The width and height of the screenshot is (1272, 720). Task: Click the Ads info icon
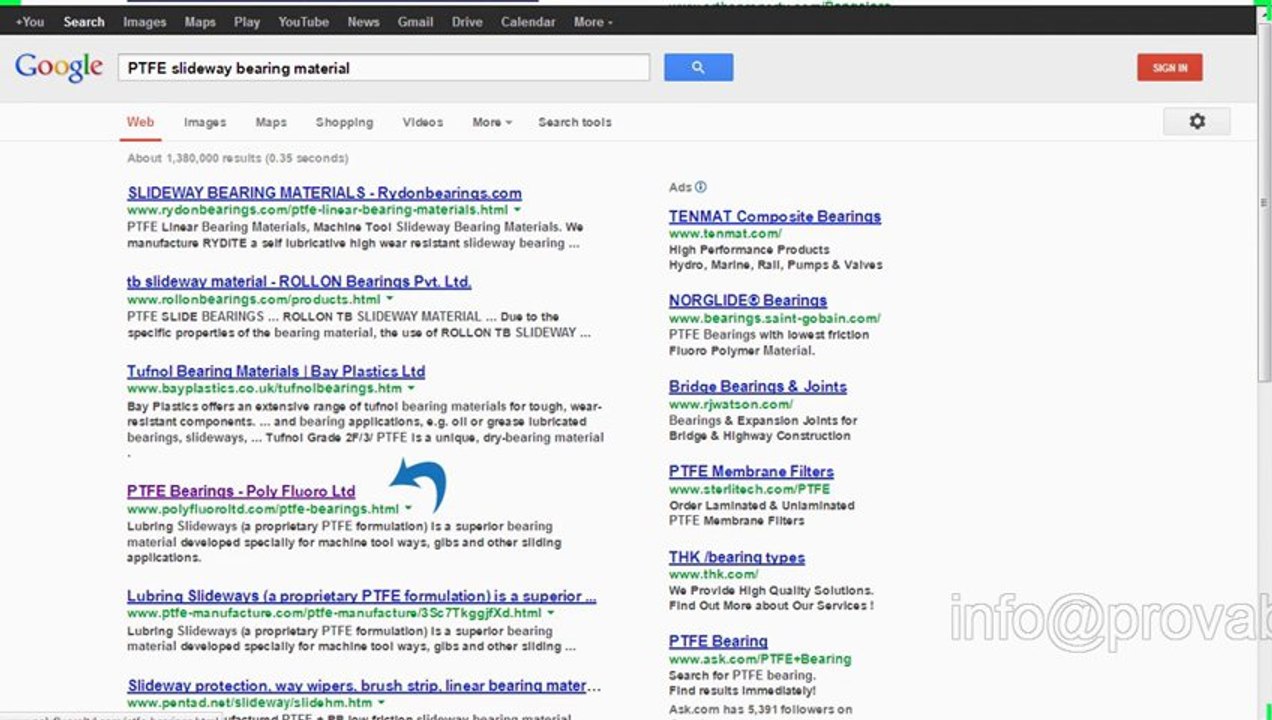point(700,187)
